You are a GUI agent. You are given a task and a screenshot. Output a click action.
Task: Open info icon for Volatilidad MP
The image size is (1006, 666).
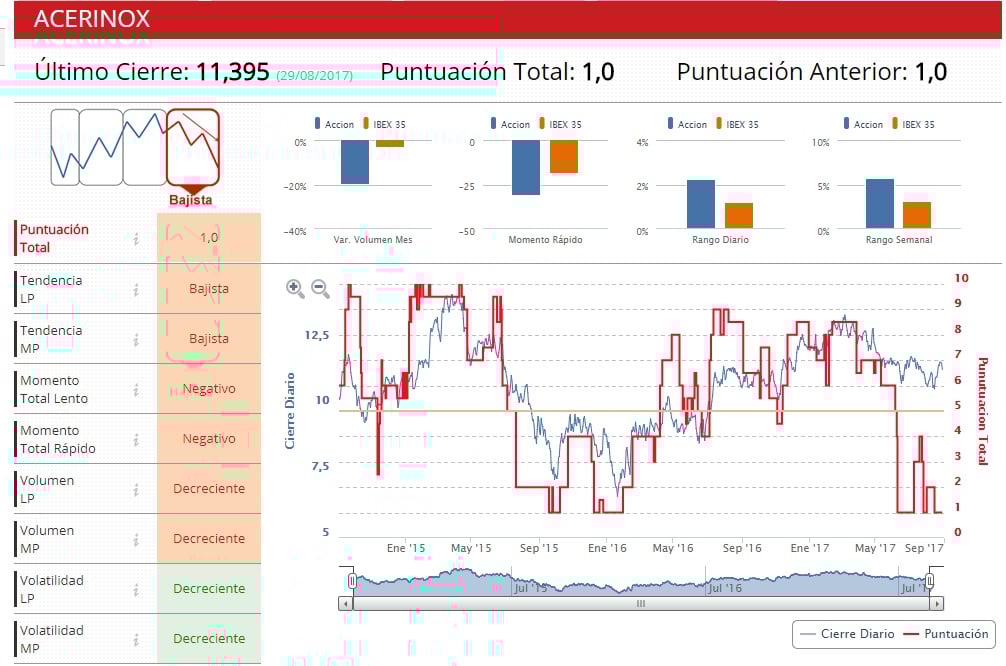136,640
